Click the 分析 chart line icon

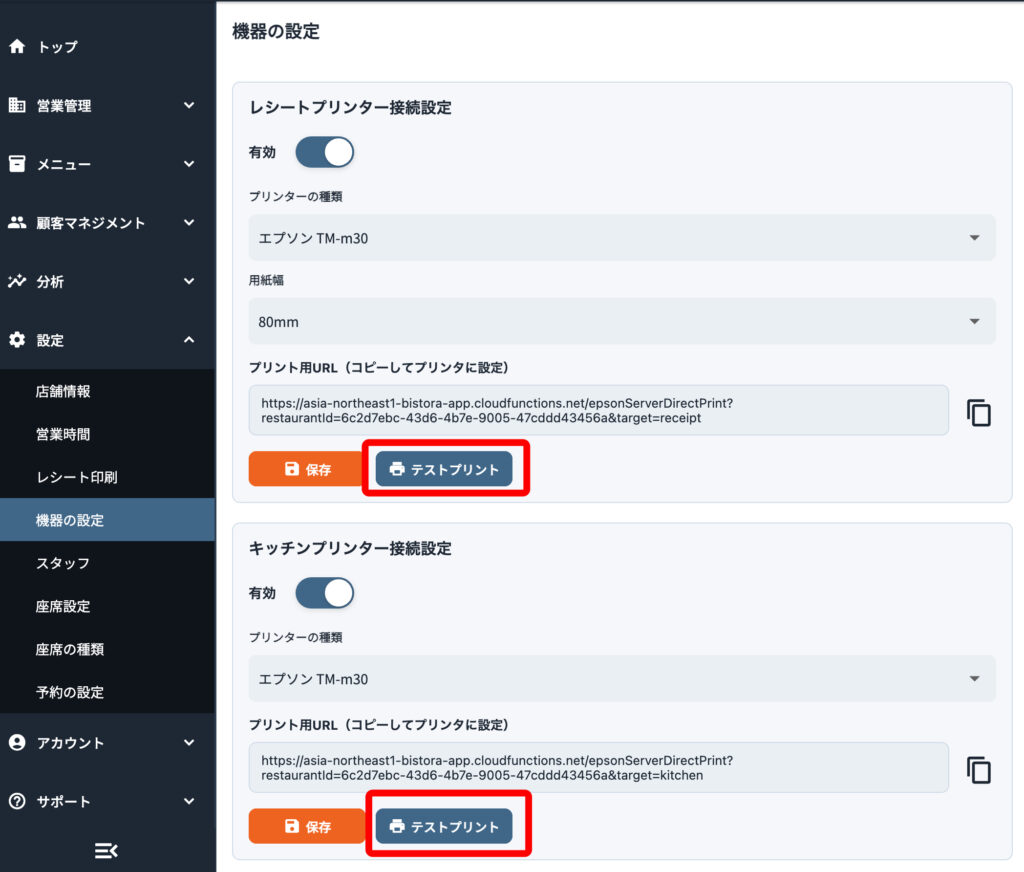(17, 282)
